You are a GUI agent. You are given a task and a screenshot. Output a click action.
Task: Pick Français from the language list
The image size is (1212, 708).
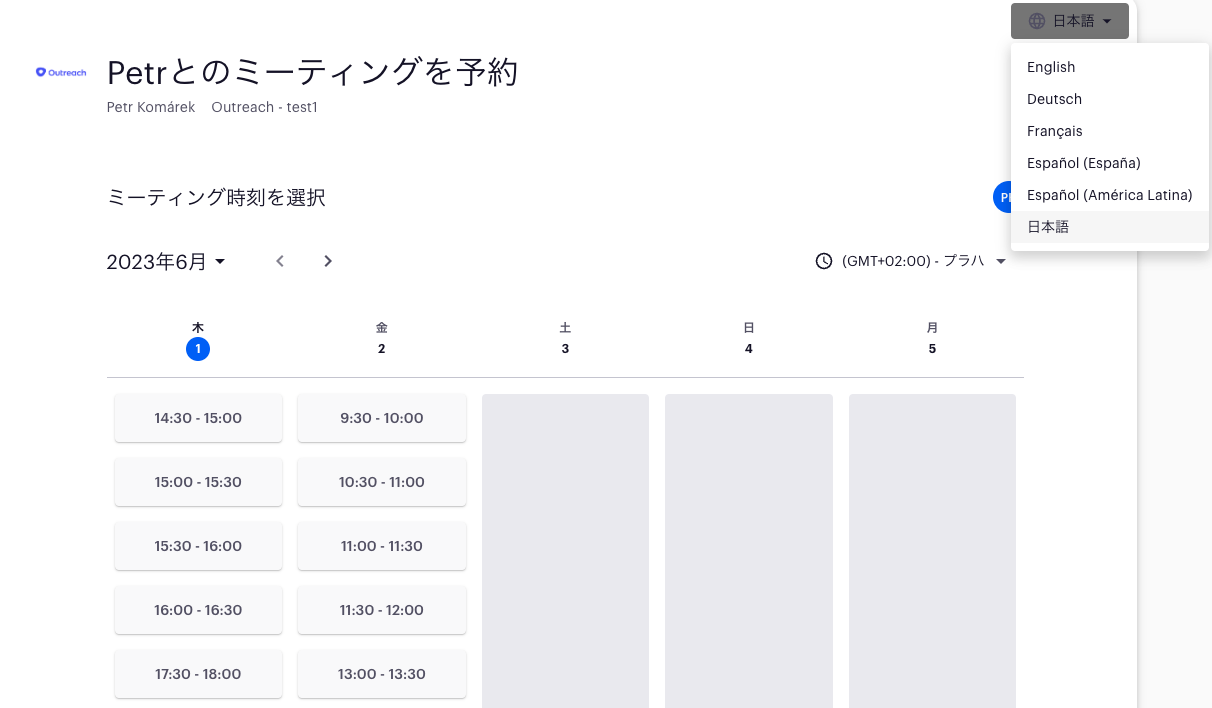1054,131
